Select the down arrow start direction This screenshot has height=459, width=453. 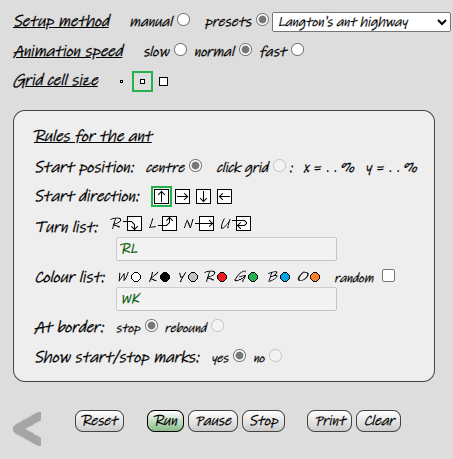[203, 196]
